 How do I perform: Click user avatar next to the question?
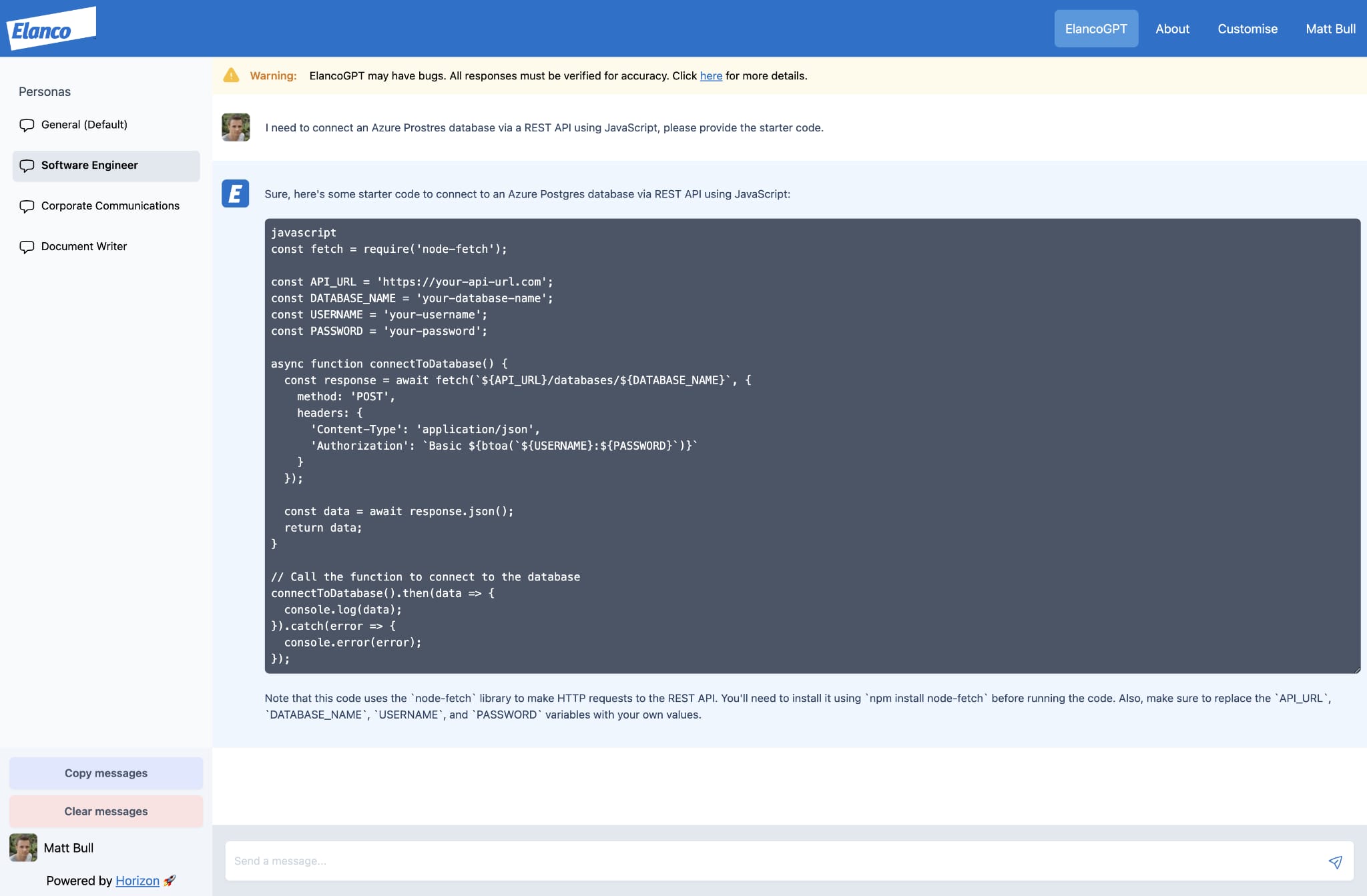236,127
